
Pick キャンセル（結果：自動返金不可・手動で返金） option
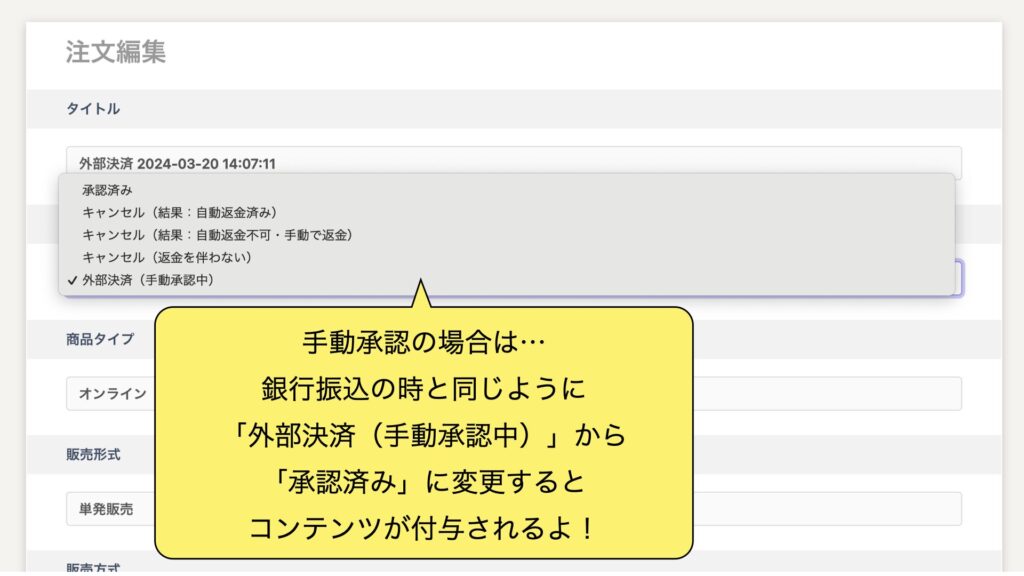(x=217, y=235)
